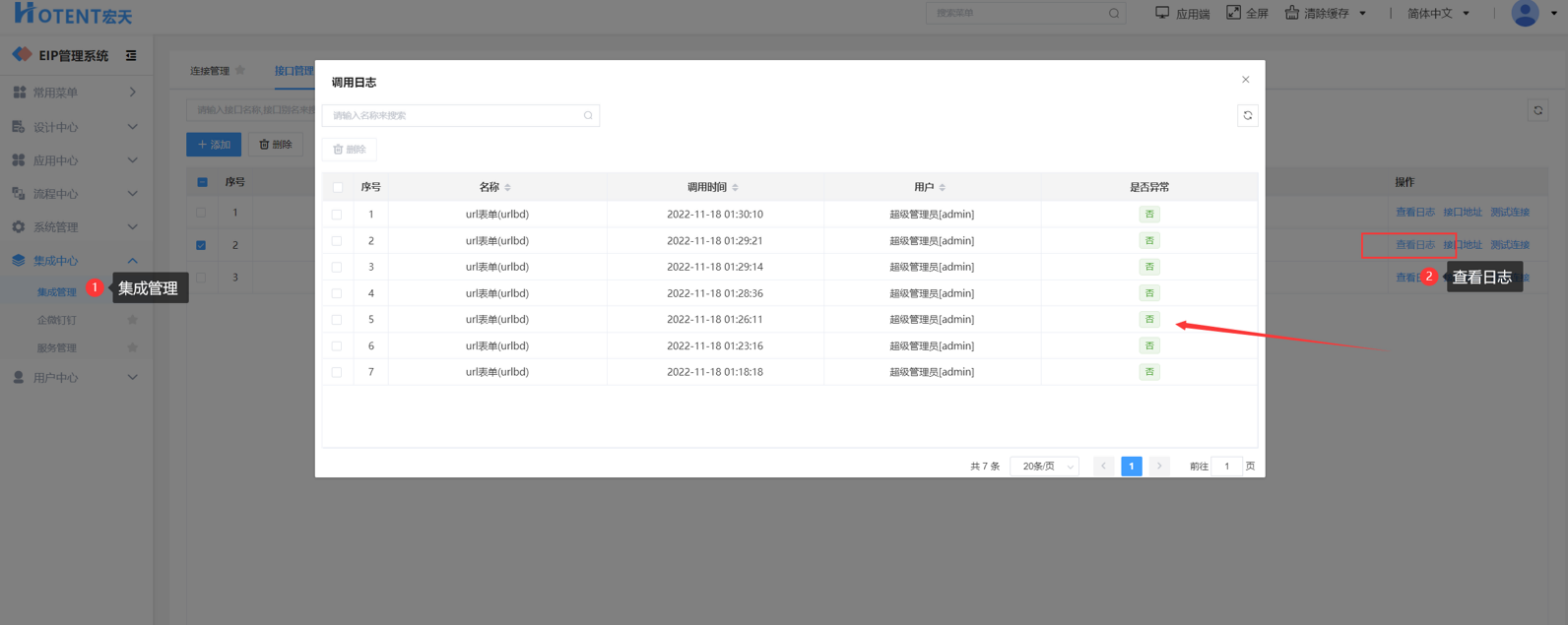Click 测试连接 link in background row 2

point(1510,245)
